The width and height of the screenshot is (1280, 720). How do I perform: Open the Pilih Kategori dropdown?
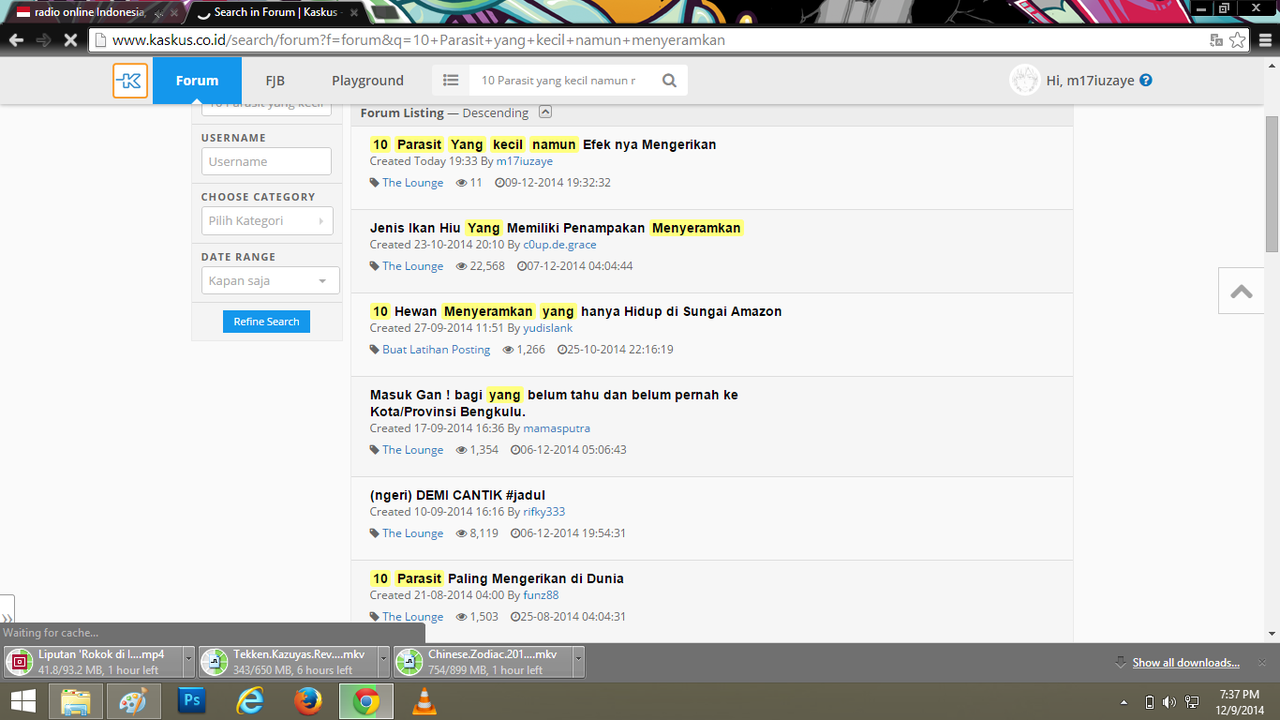pyautogui.click(x=267, y=221)
